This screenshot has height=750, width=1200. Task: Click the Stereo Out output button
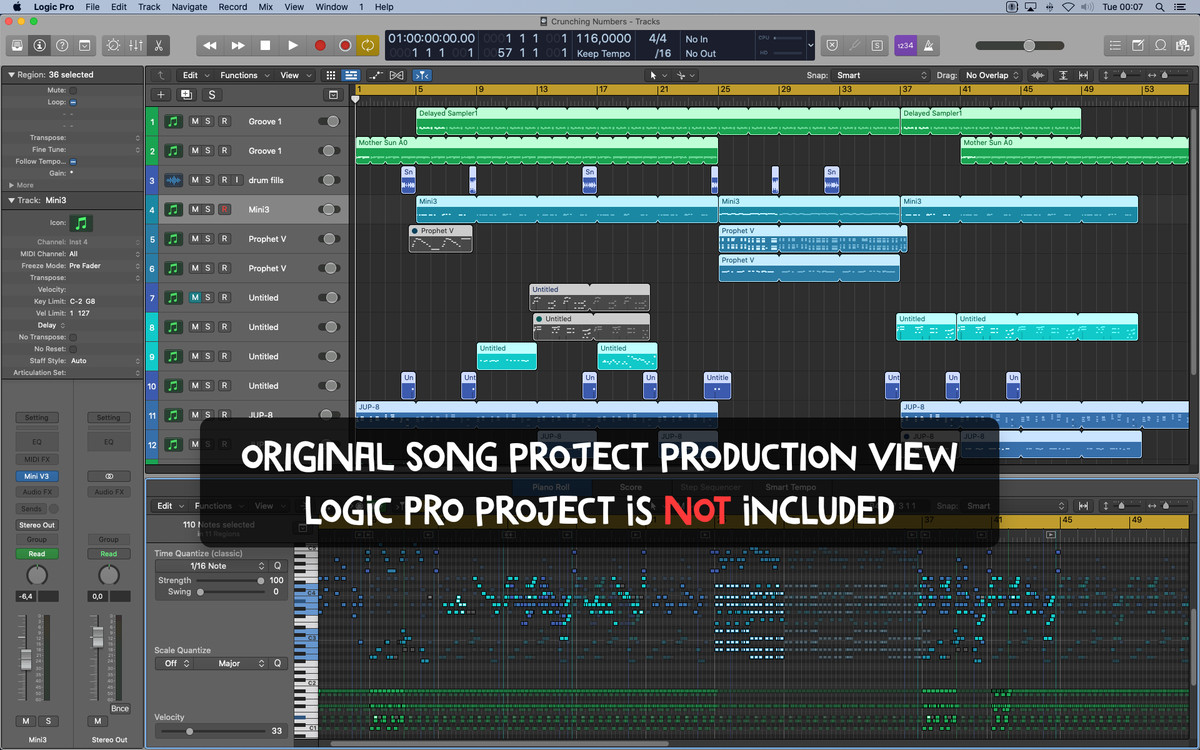37,525
